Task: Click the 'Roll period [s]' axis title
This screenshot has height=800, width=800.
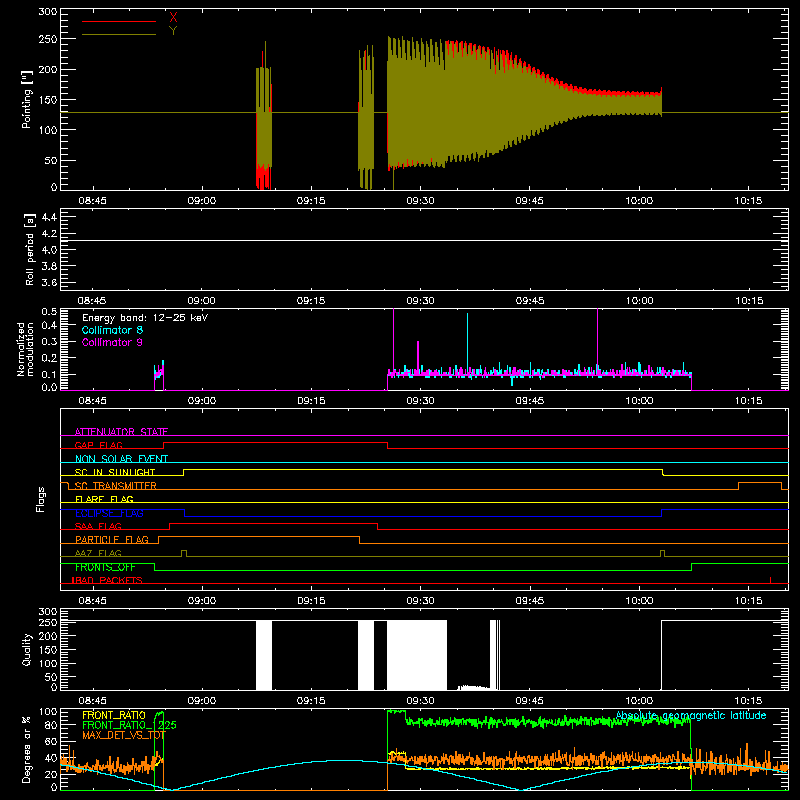Action: (x=30, y=249)
